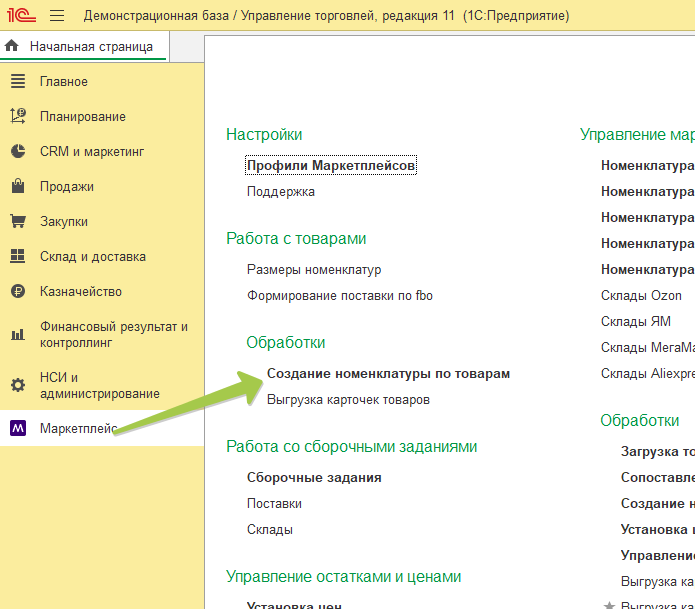Click the 1C logo icon
This screenshot has height=609, width=695.
[21, 15]
